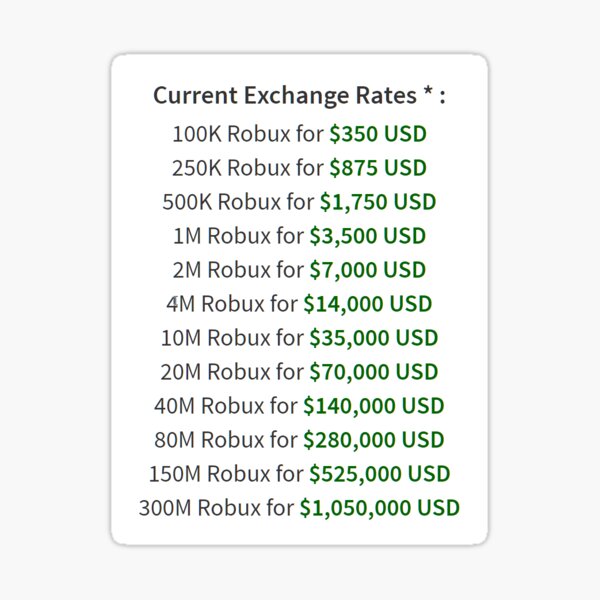Select the 10M Robux text
The width and height of the screenshot is (600, 600).
click(x=207, y=338)
